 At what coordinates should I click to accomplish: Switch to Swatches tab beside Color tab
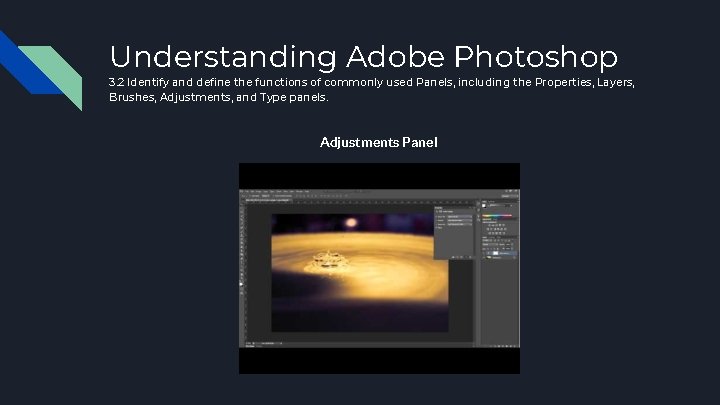491,202
